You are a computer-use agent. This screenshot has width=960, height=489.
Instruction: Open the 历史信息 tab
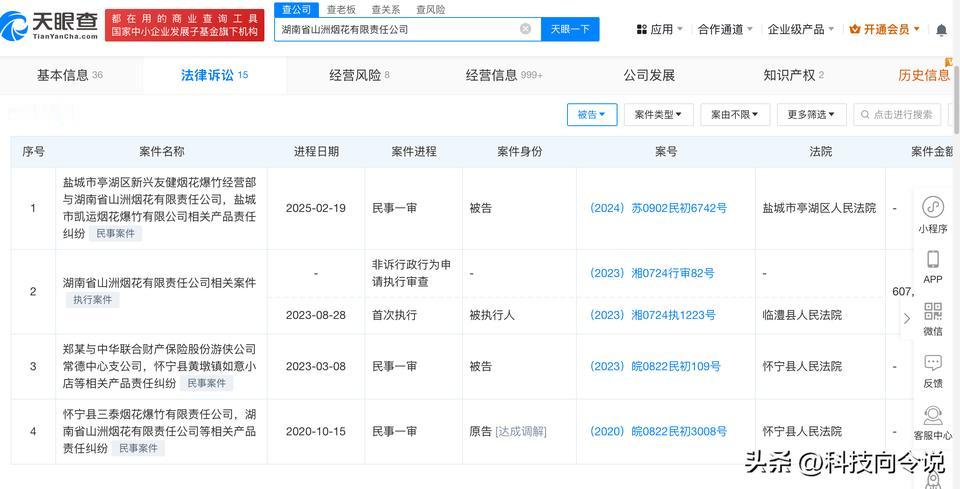[x=924, y=75]
